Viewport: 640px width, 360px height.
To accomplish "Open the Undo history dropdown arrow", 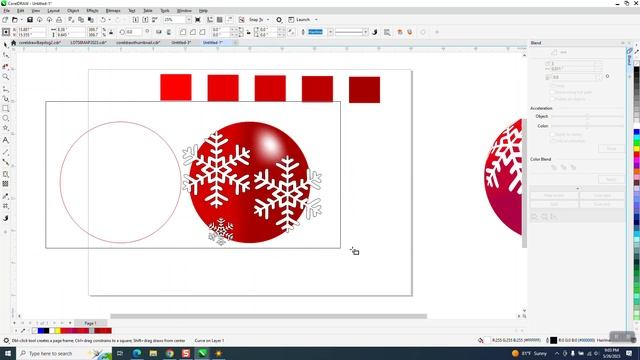I will (x=109, y=20).
